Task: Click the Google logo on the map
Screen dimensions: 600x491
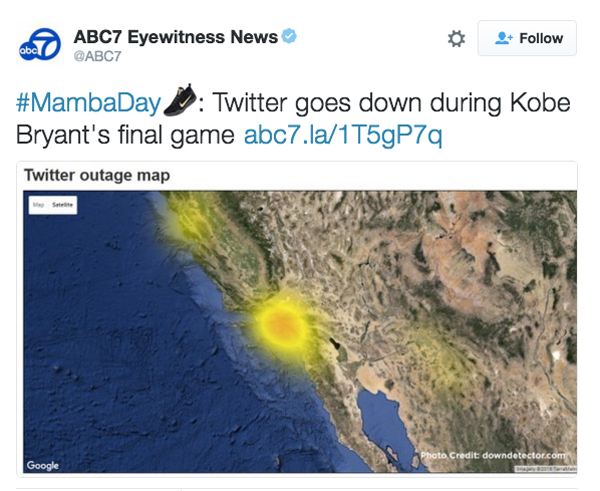Action: click(x=42, y=465)
